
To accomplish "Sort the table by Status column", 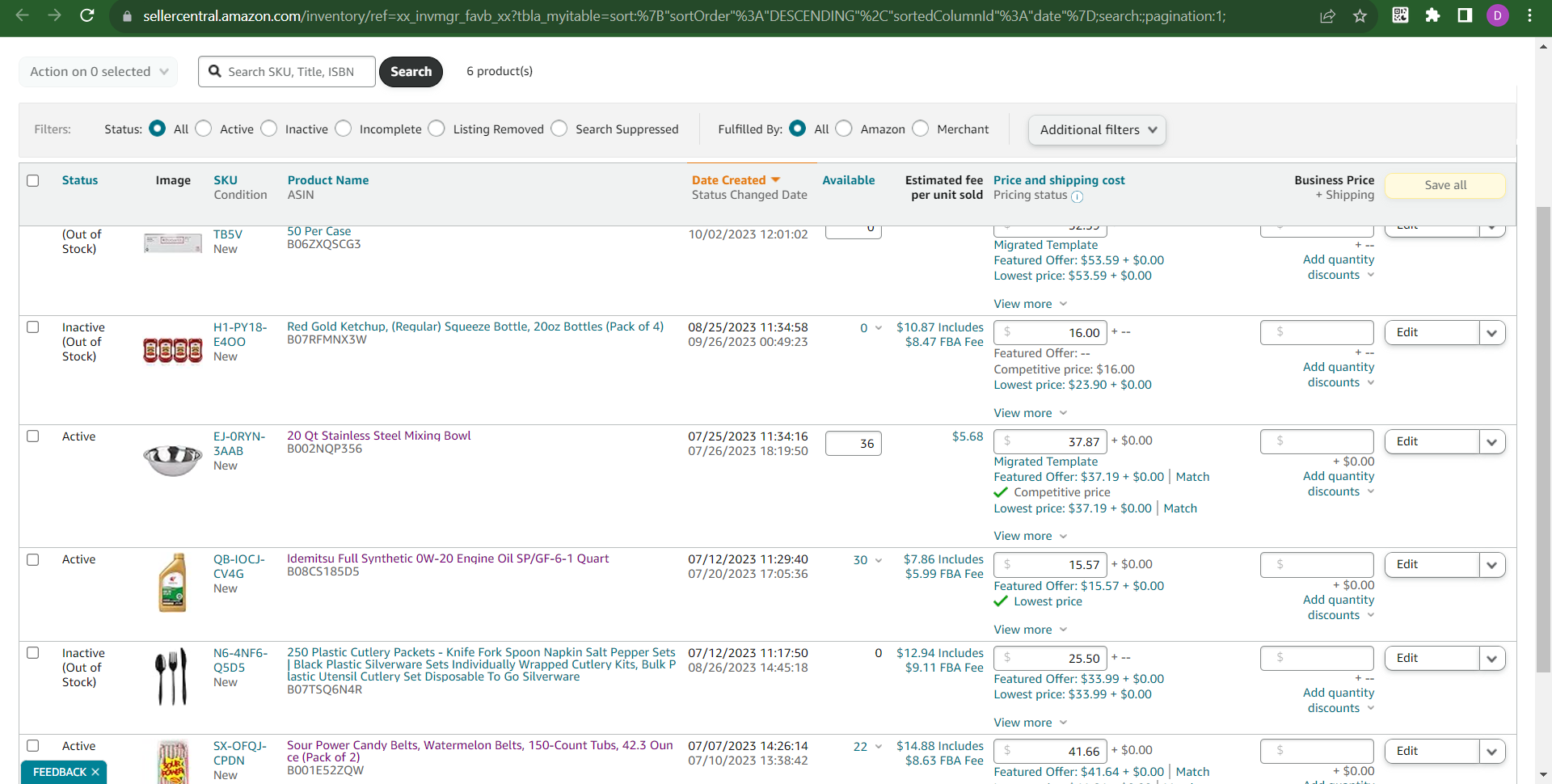I will pyautogui.click(x=80, y=180).
